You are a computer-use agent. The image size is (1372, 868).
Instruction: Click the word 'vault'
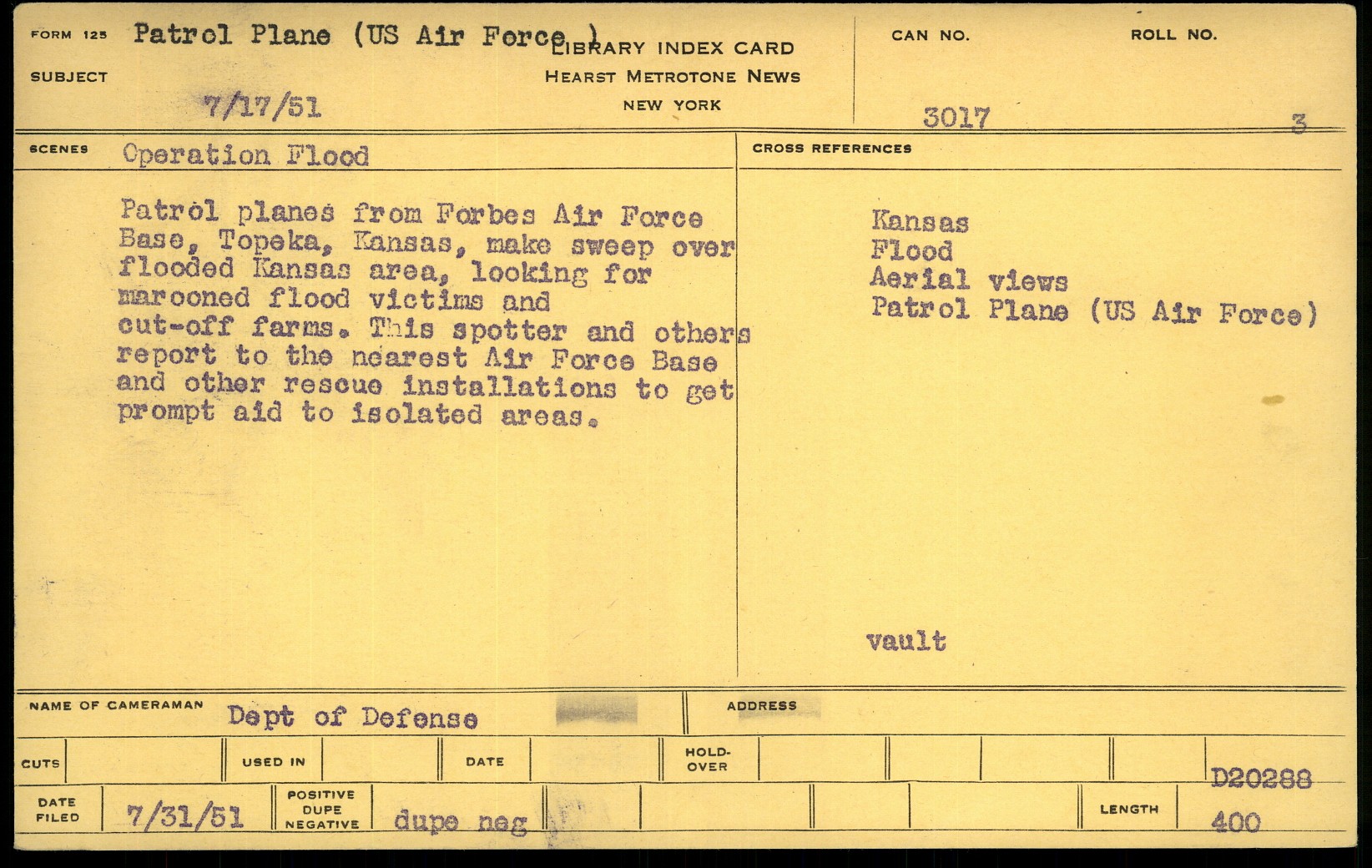[906, 641]
